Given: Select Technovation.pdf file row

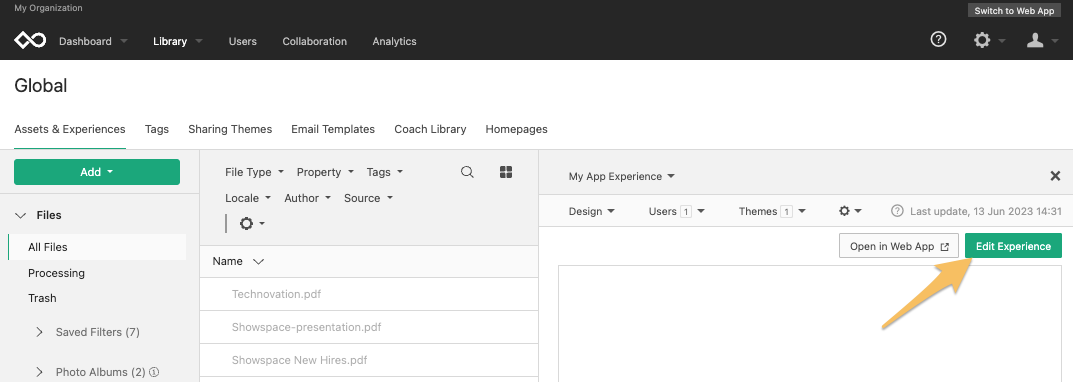Looking at the screenshot, I should click(x=369, y=294).
